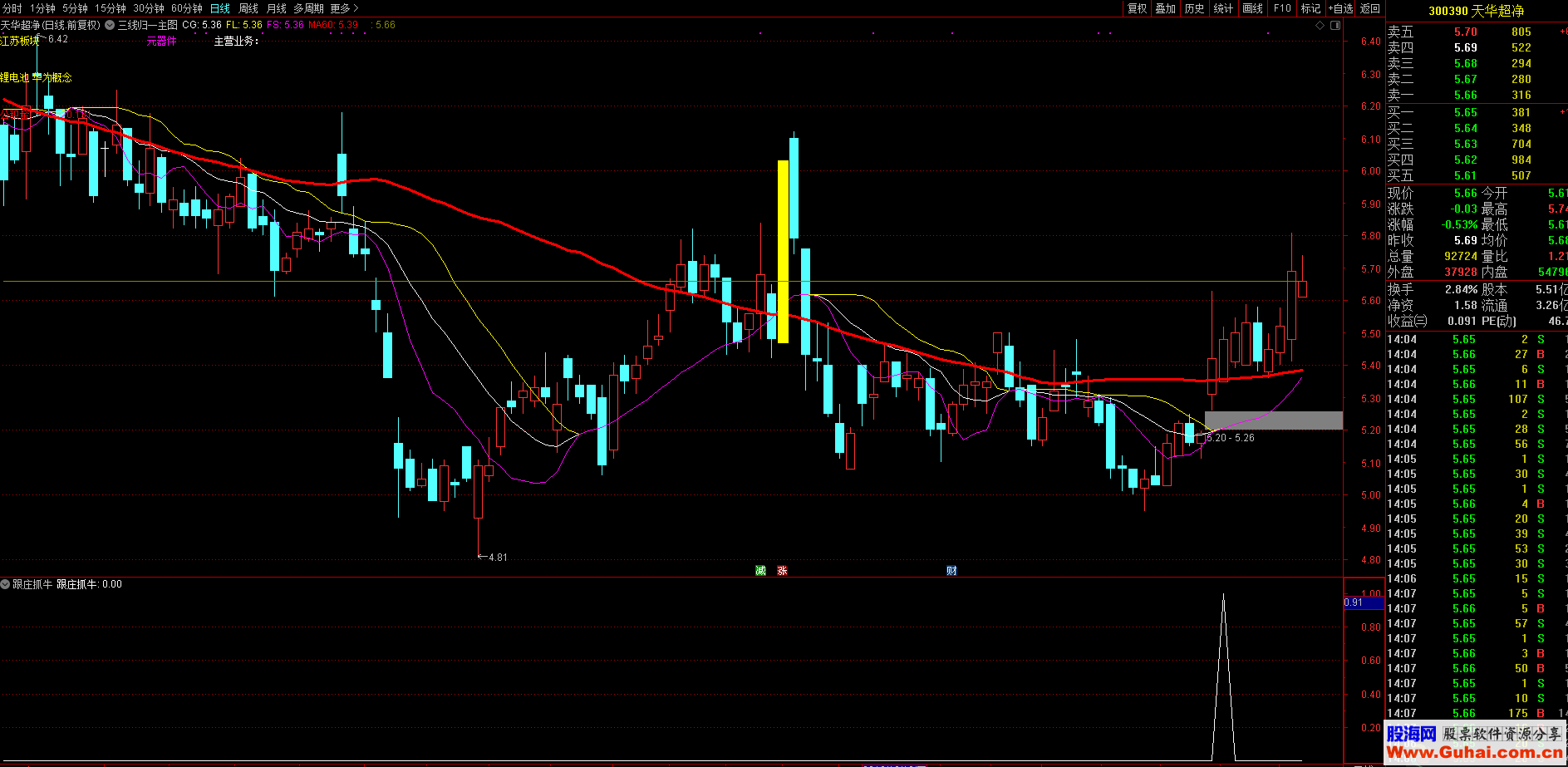
Task: Click the 买二 5.64 order row
Action: [x=1476, y=128]
